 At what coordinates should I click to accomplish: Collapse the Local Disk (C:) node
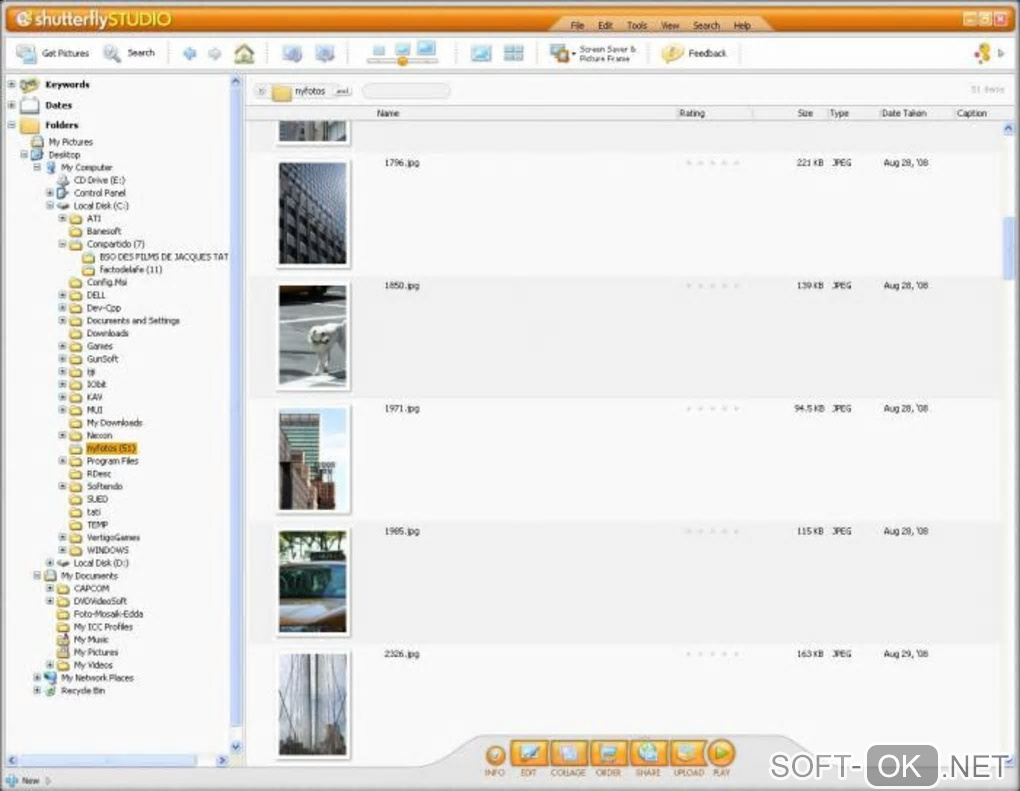coord(50,206)
